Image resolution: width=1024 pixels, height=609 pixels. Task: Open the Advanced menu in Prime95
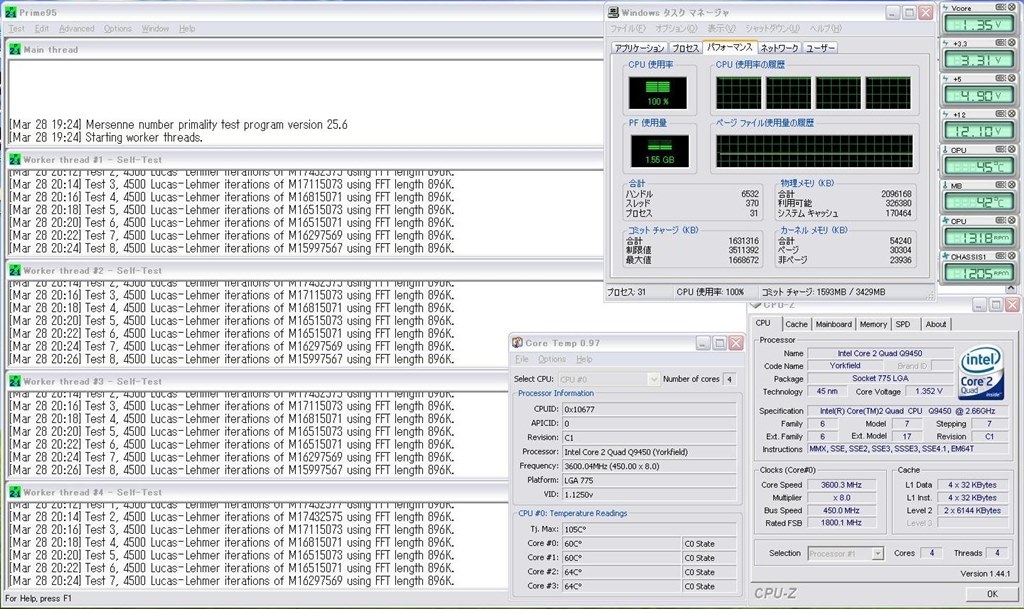pos(76,29)
